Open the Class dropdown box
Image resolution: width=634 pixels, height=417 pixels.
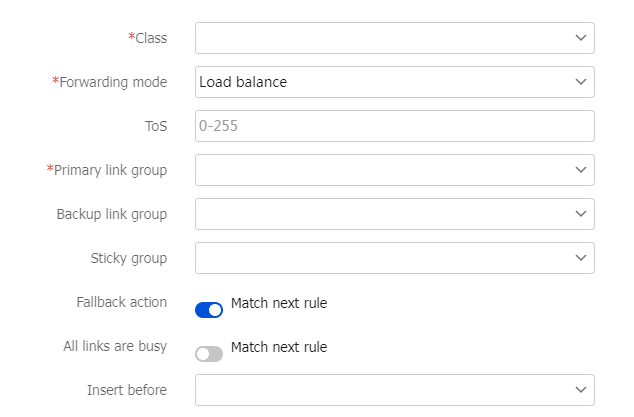380,38
